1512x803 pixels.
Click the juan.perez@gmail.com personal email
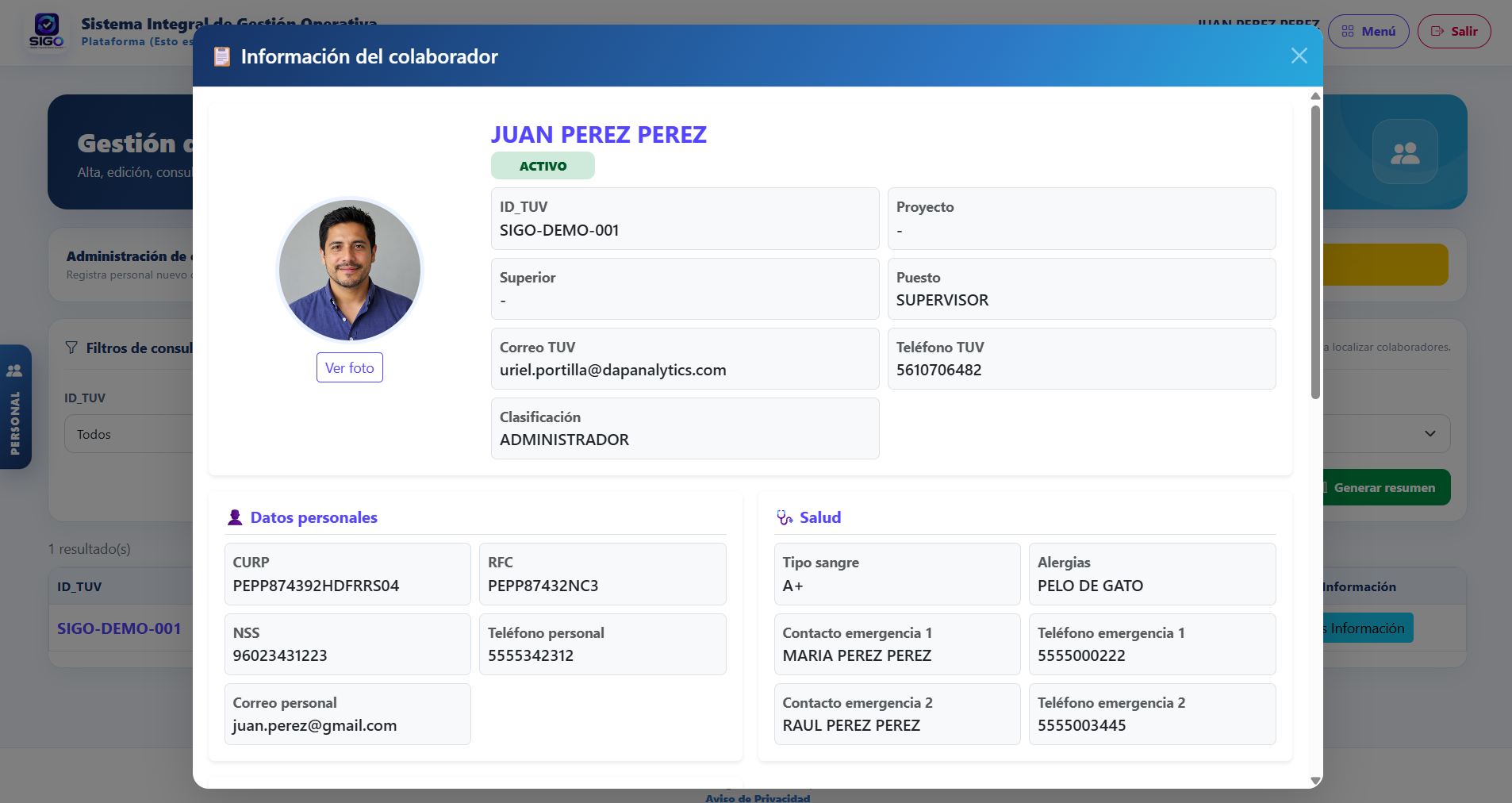(315, 725)
